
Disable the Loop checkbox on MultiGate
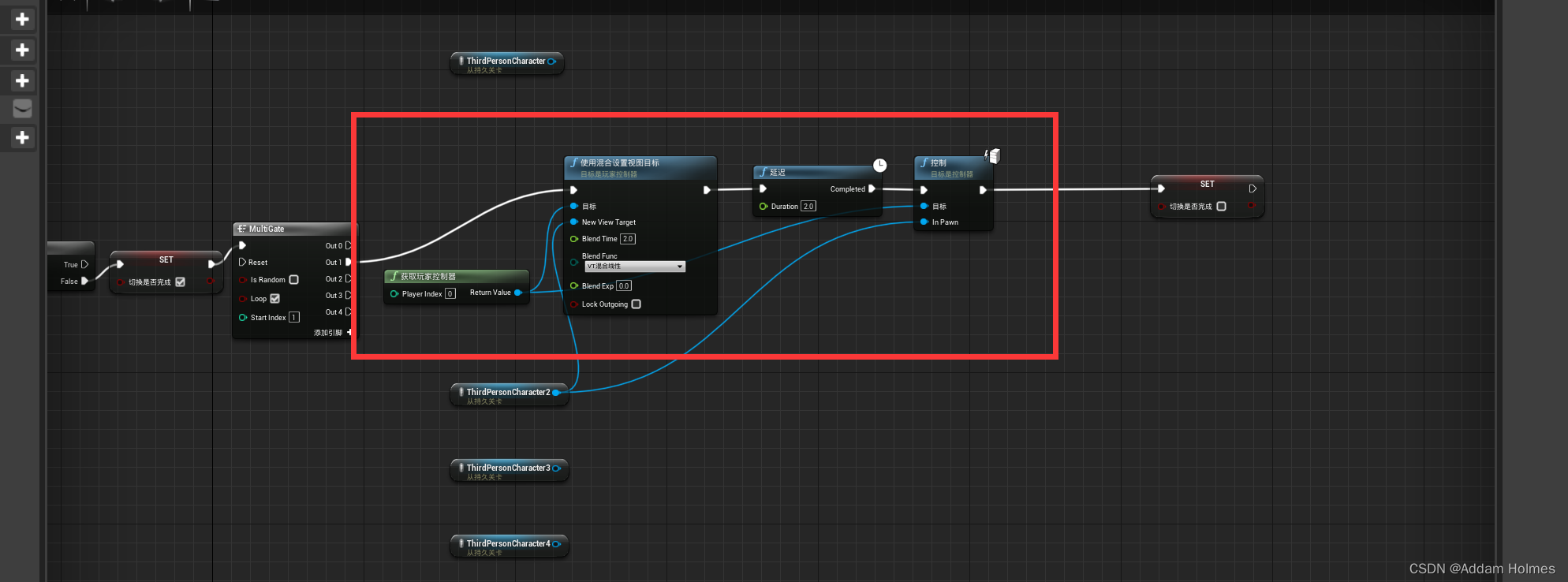tap(274, 298)
